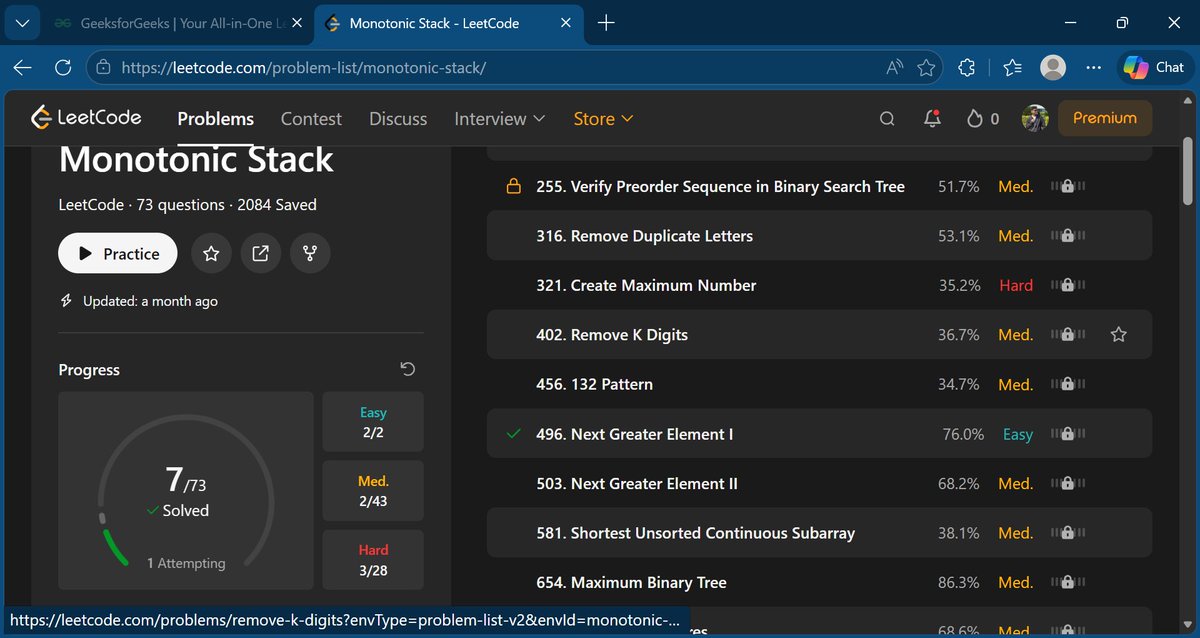The height and width of the screenshot is (638, 1200).
Task: Click the premium lock icon beside problem 255
Action: tap(513, 186)
